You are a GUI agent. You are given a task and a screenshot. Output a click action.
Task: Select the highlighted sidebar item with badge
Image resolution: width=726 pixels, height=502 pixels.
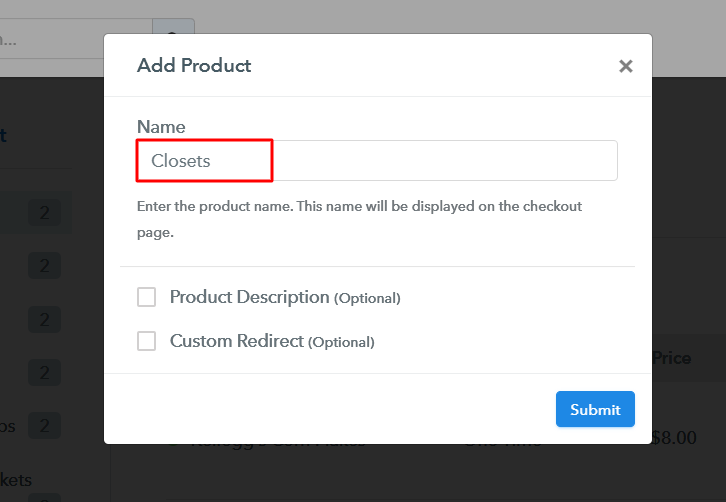pyautogui.click(x=35, y=213)
